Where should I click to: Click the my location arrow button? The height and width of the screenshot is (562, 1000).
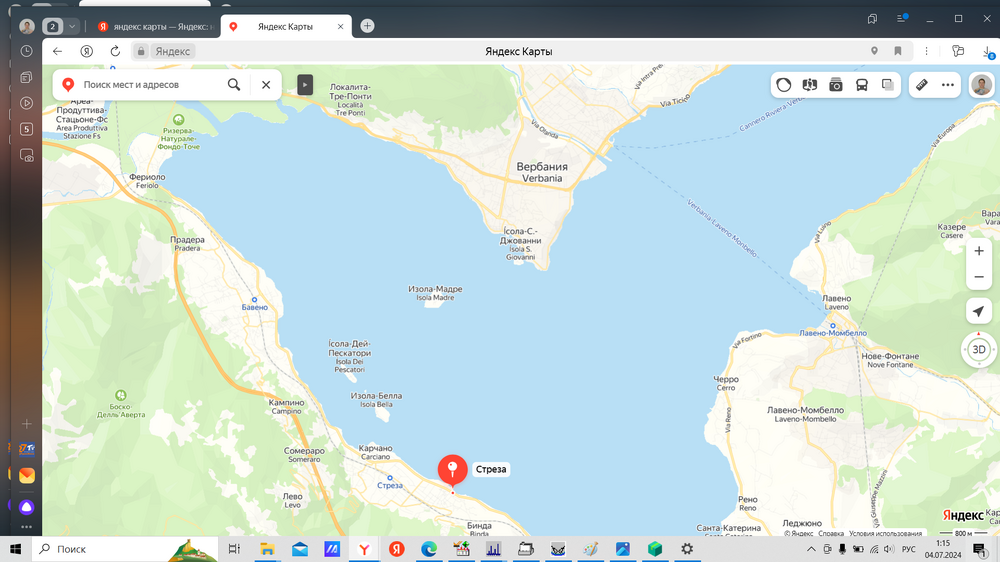click(979, 311)
